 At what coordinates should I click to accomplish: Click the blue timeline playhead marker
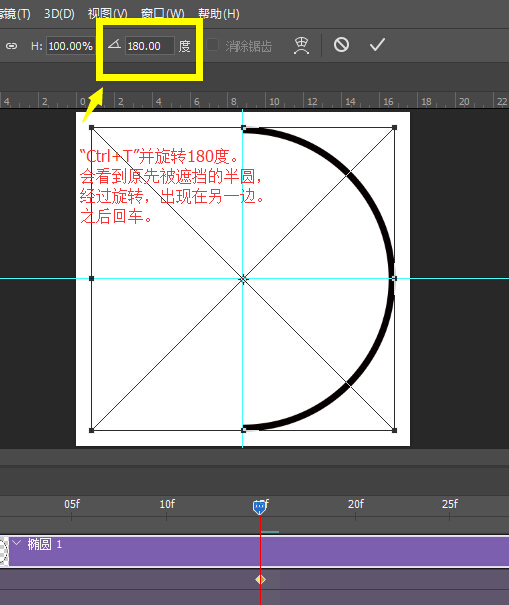point(259,507)
